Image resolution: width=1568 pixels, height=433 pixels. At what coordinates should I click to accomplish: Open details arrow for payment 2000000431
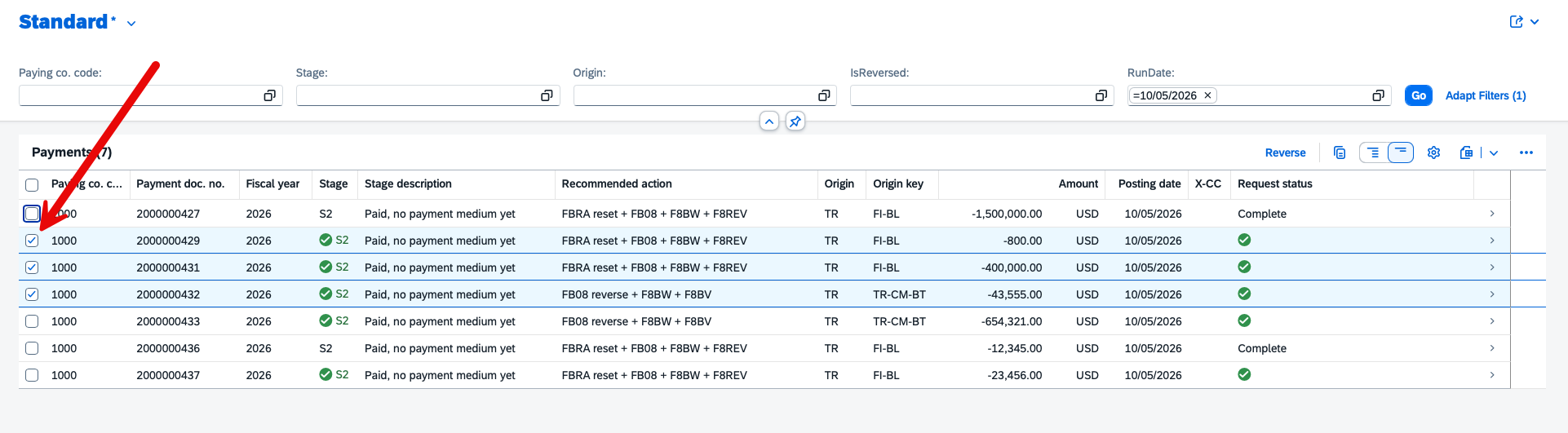[x=1492, y=267]
